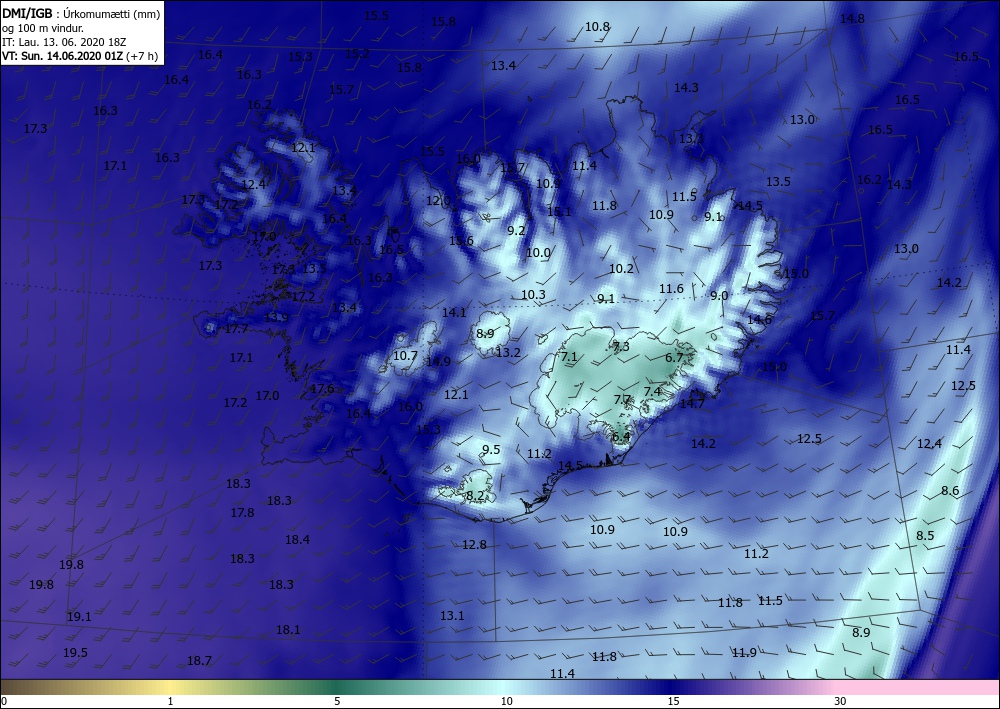Click the map value 14.1
Image resolution: width=1000 pixels, height=709 pixels.
pyautogui.click(x=454, y=313)
